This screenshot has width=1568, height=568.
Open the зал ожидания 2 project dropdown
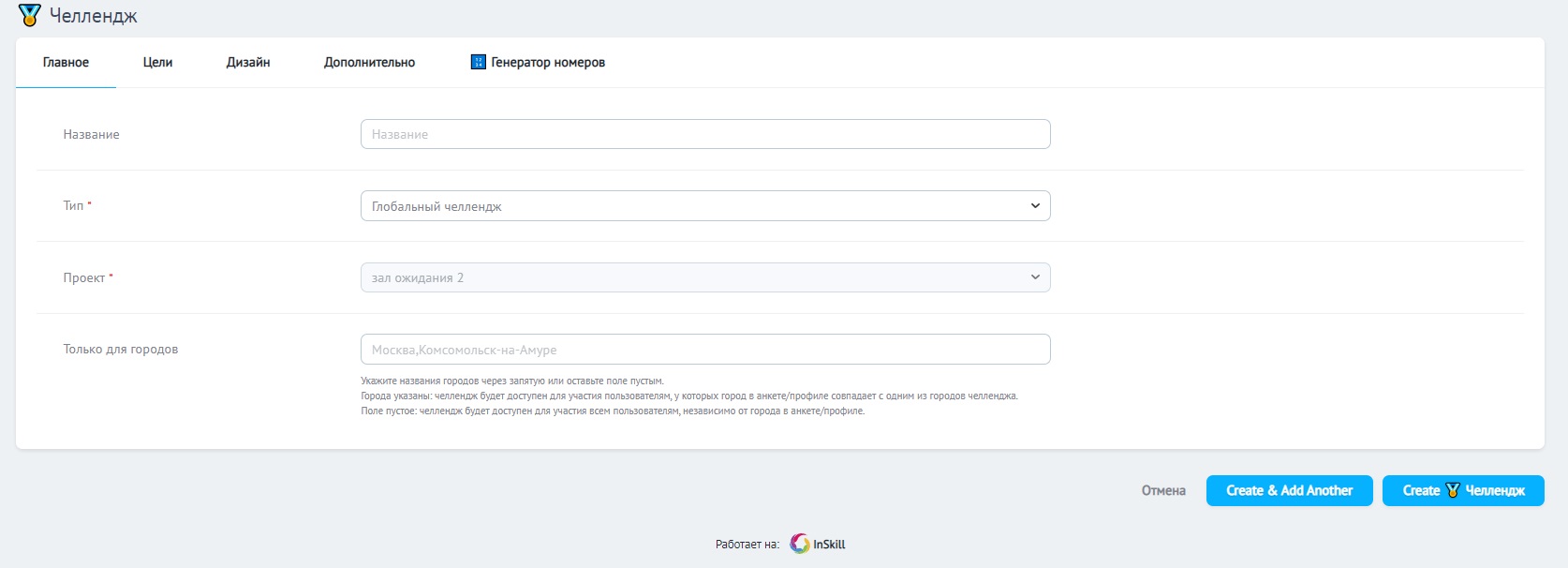(693, 277)
